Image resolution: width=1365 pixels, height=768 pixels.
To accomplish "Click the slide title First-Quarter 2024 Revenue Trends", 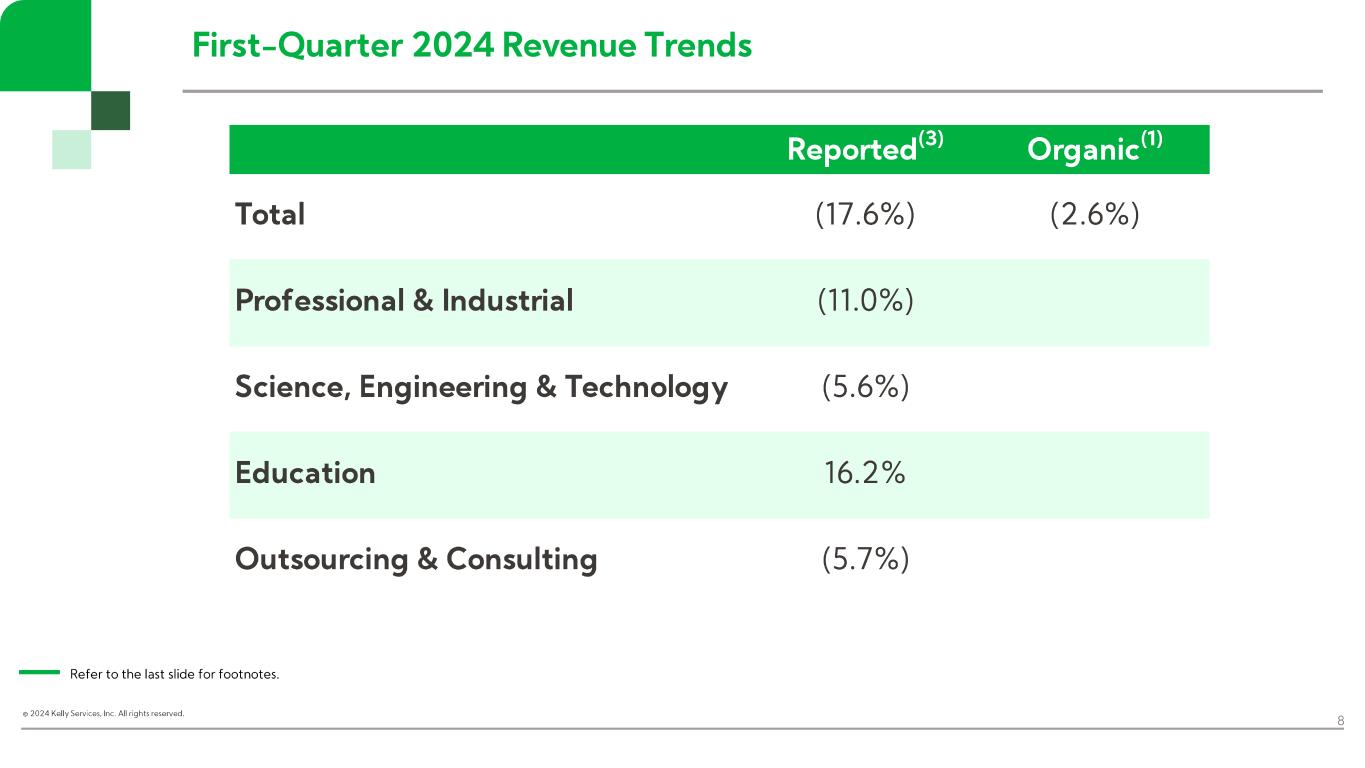I will coord(471,45).
